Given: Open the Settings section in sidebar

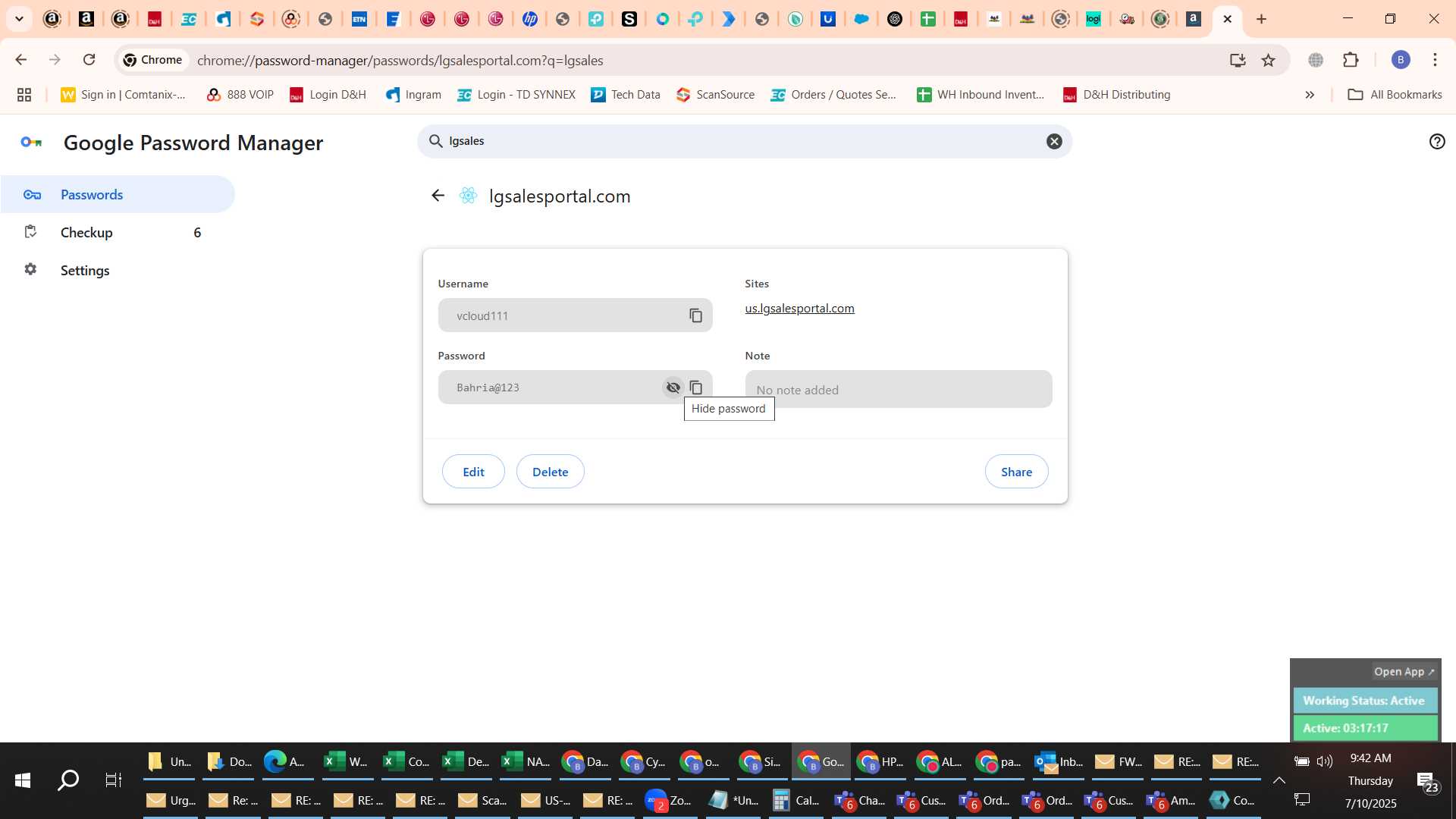Looking at the screenshot, I should [118, 271].
